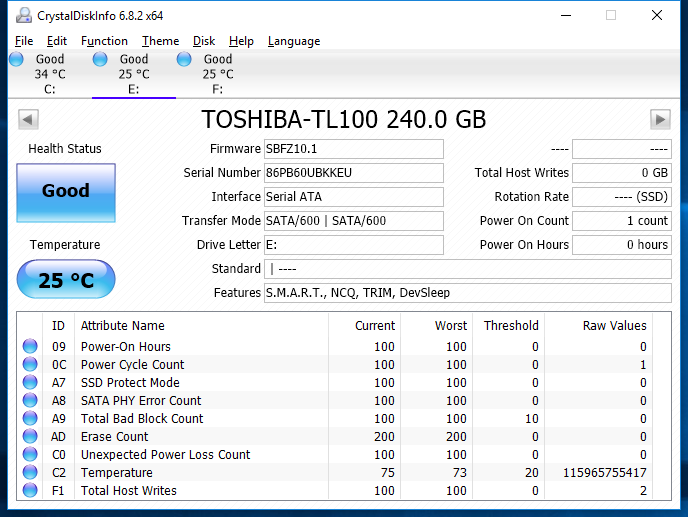Click the 25 °C temperature button
This screenshot has height=517, width=688.
[x=66, y=280]
